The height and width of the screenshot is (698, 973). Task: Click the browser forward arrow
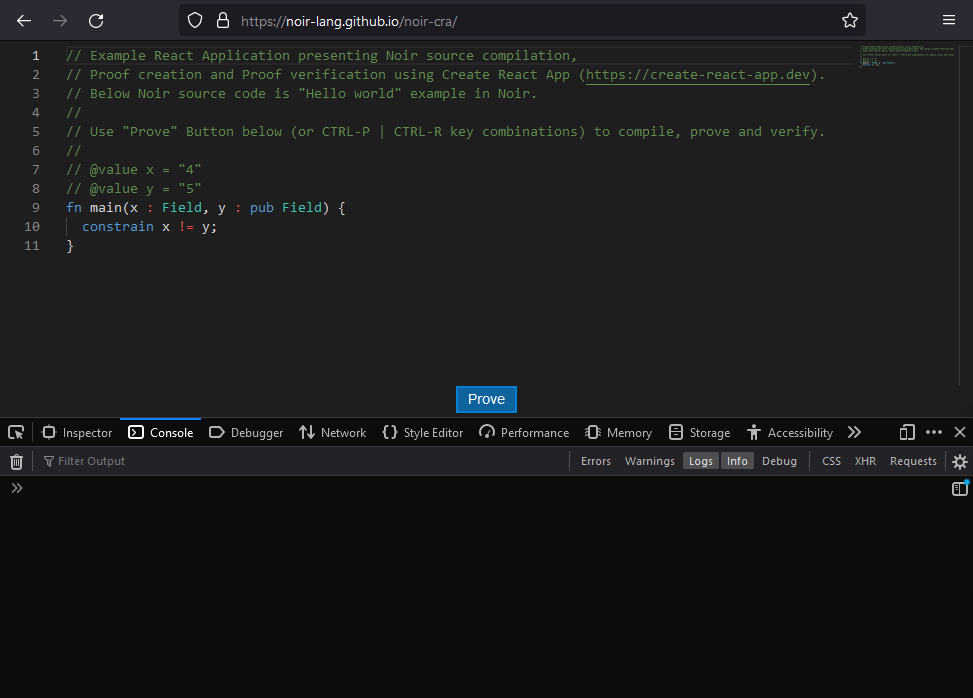(x=60, y=21)
